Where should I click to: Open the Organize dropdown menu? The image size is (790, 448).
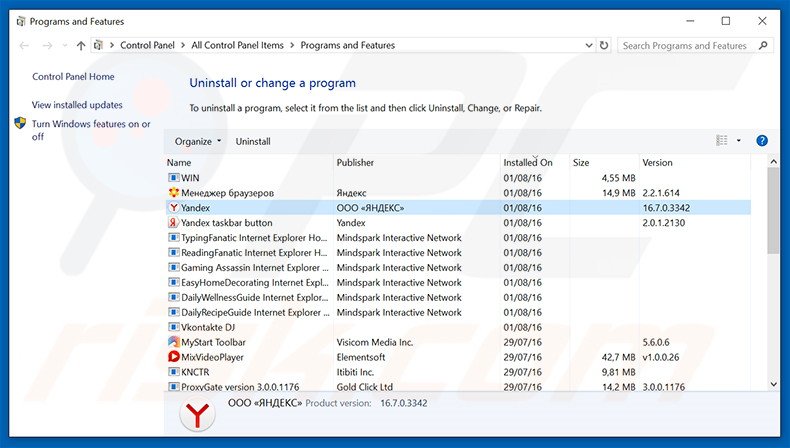point(198,142)
